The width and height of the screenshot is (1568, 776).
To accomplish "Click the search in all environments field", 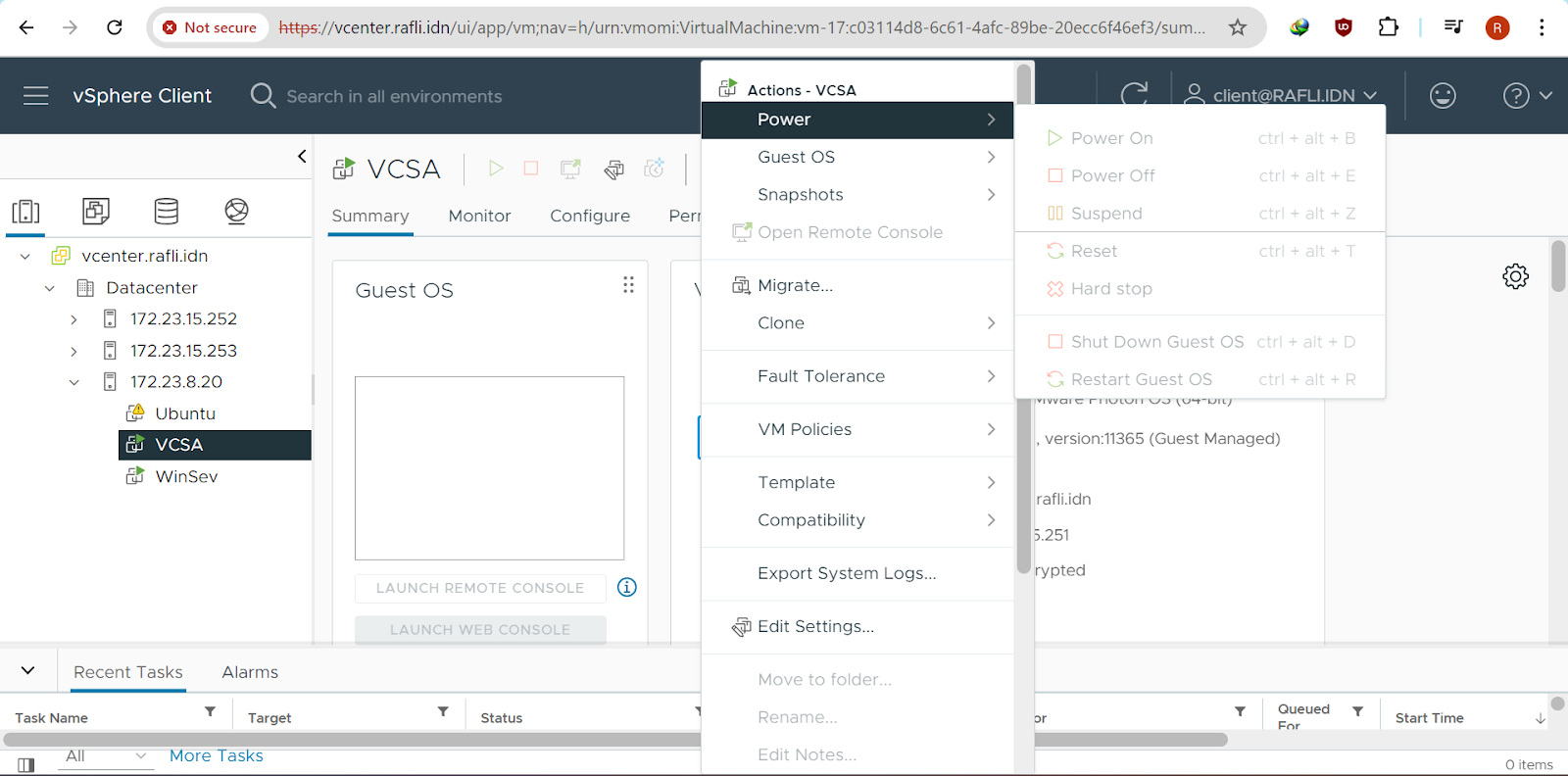I will [394, 96].
